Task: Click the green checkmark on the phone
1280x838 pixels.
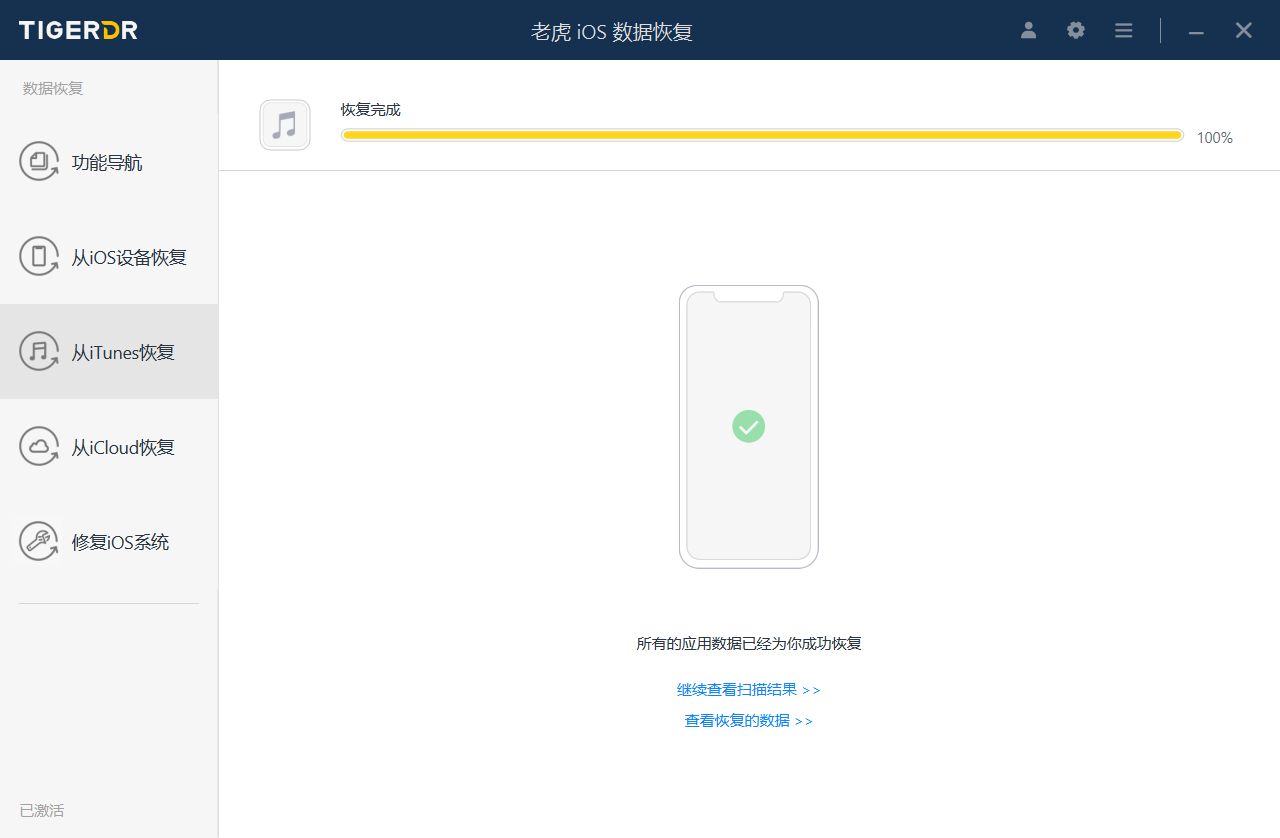Action: 748,426
